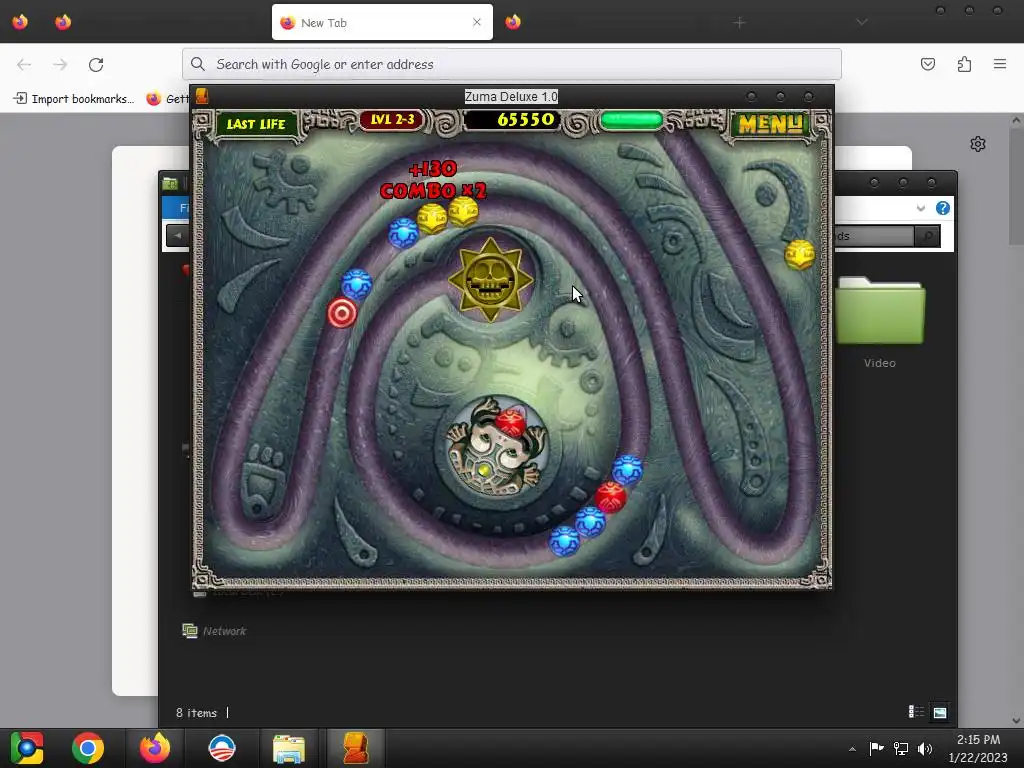Click the red bullseye target marker
Image resolution: width=1024 pixels, height=768 pixels.
342,313
